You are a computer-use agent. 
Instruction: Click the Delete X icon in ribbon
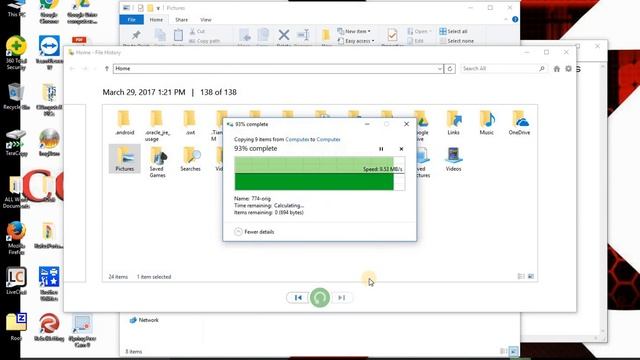point(284,35)
